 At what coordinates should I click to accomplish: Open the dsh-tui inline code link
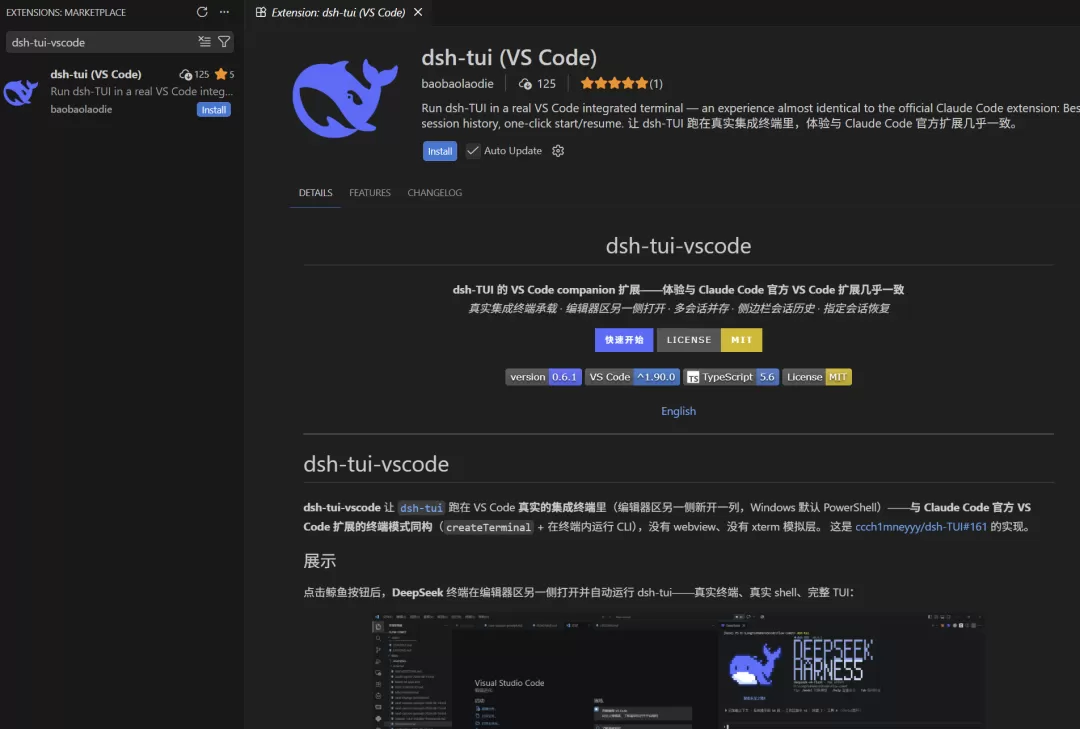pyautogui.click(x=421, y=508)
